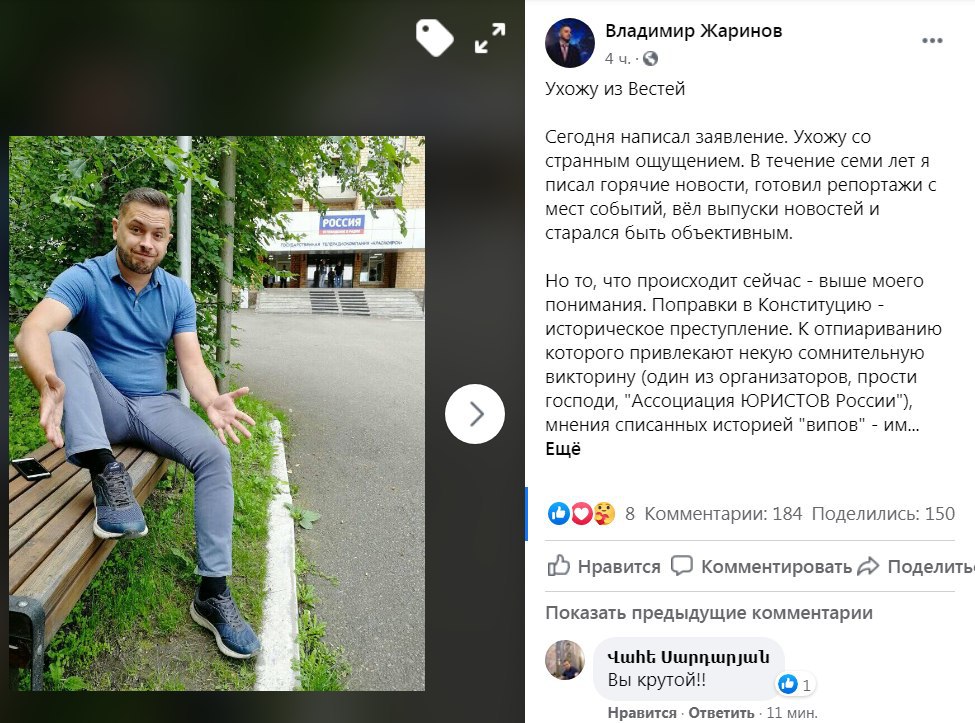Viewport: 975px width, 723px height.
Task: Click the blue like reaction icon
Action: tap(558, 513)
